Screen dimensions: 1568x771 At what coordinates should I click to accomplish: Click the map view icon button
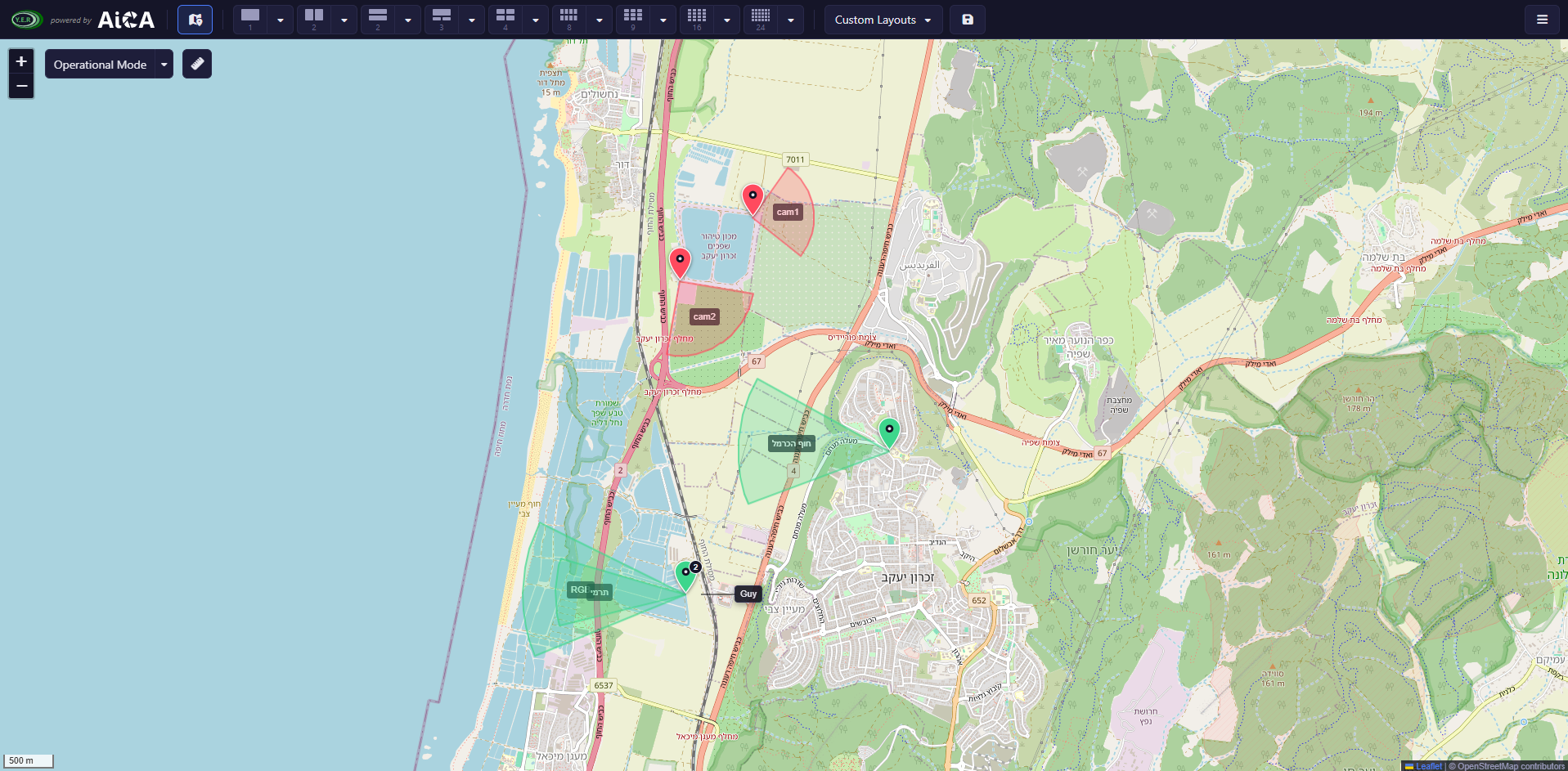[195, 20]
